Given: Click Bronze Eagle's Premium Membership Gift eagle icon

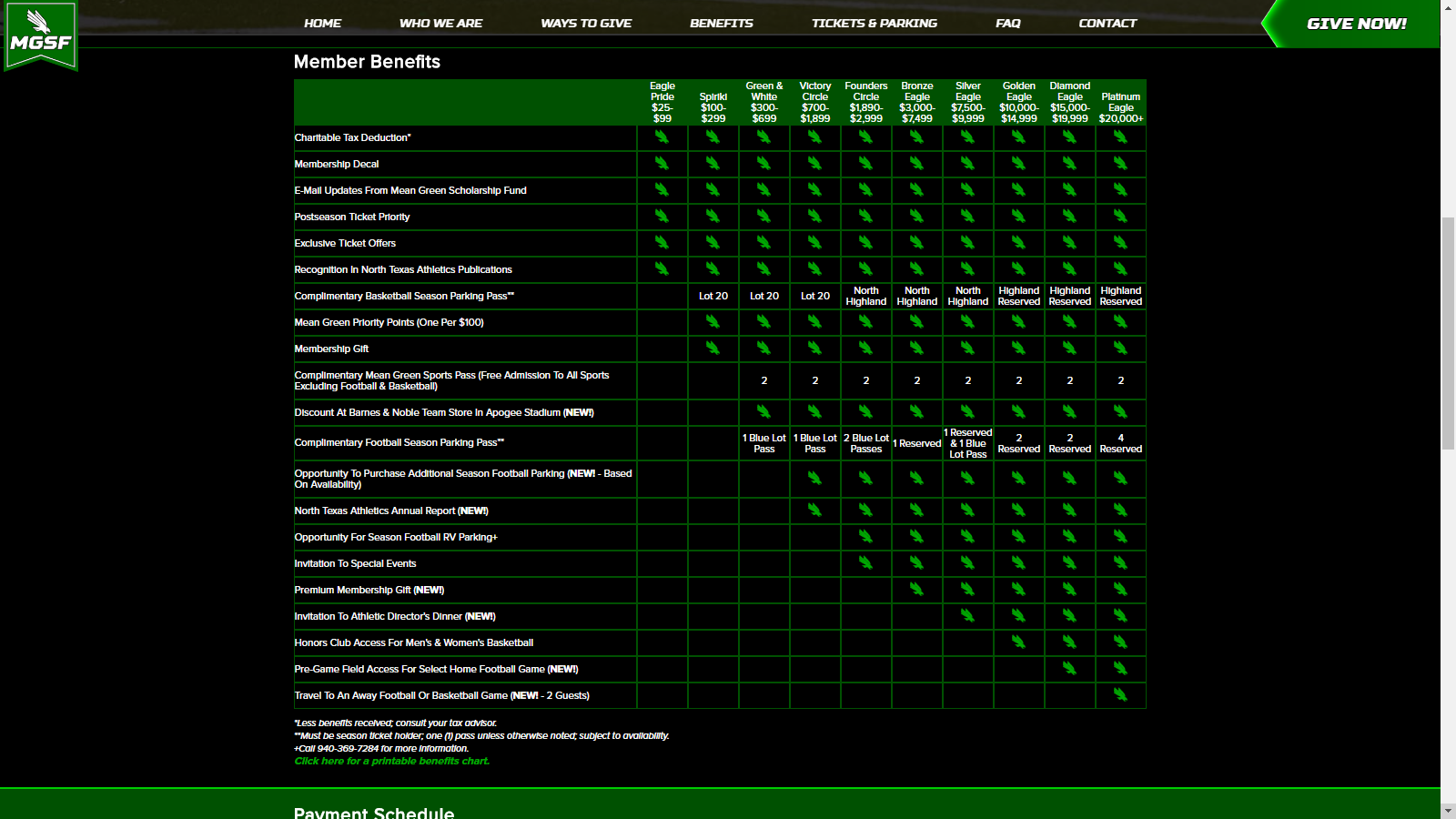Looking at the screenshot, I should [916, 590].
